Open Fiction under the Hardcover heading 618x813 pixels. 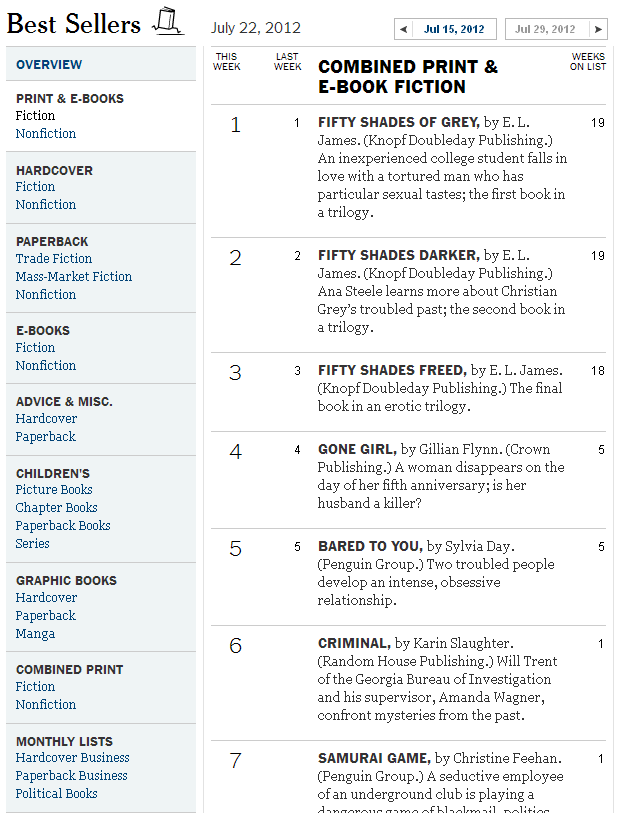(x=35, y=187)
